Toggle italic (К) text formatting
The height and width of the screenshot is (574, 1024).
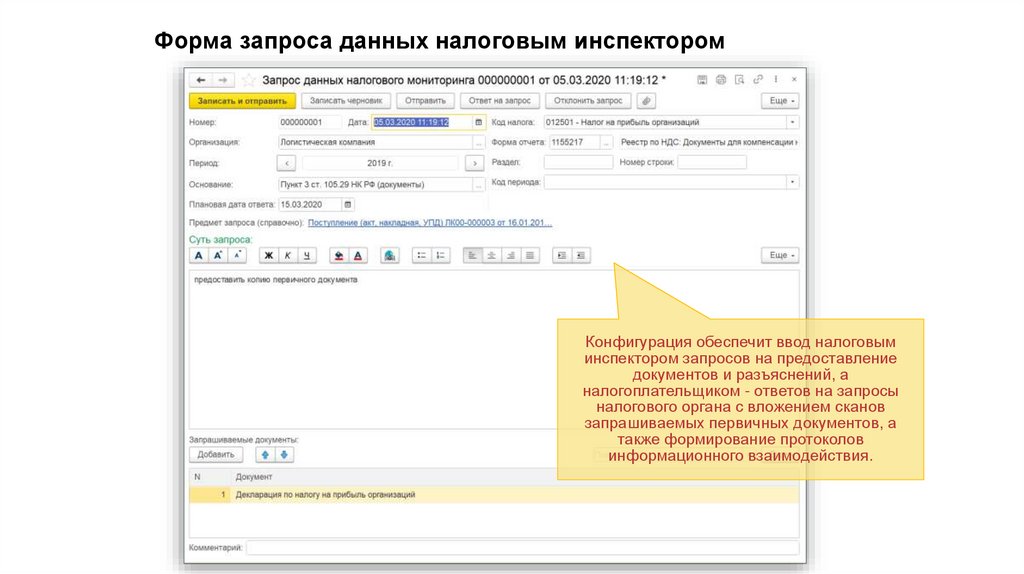click(287, 256)
